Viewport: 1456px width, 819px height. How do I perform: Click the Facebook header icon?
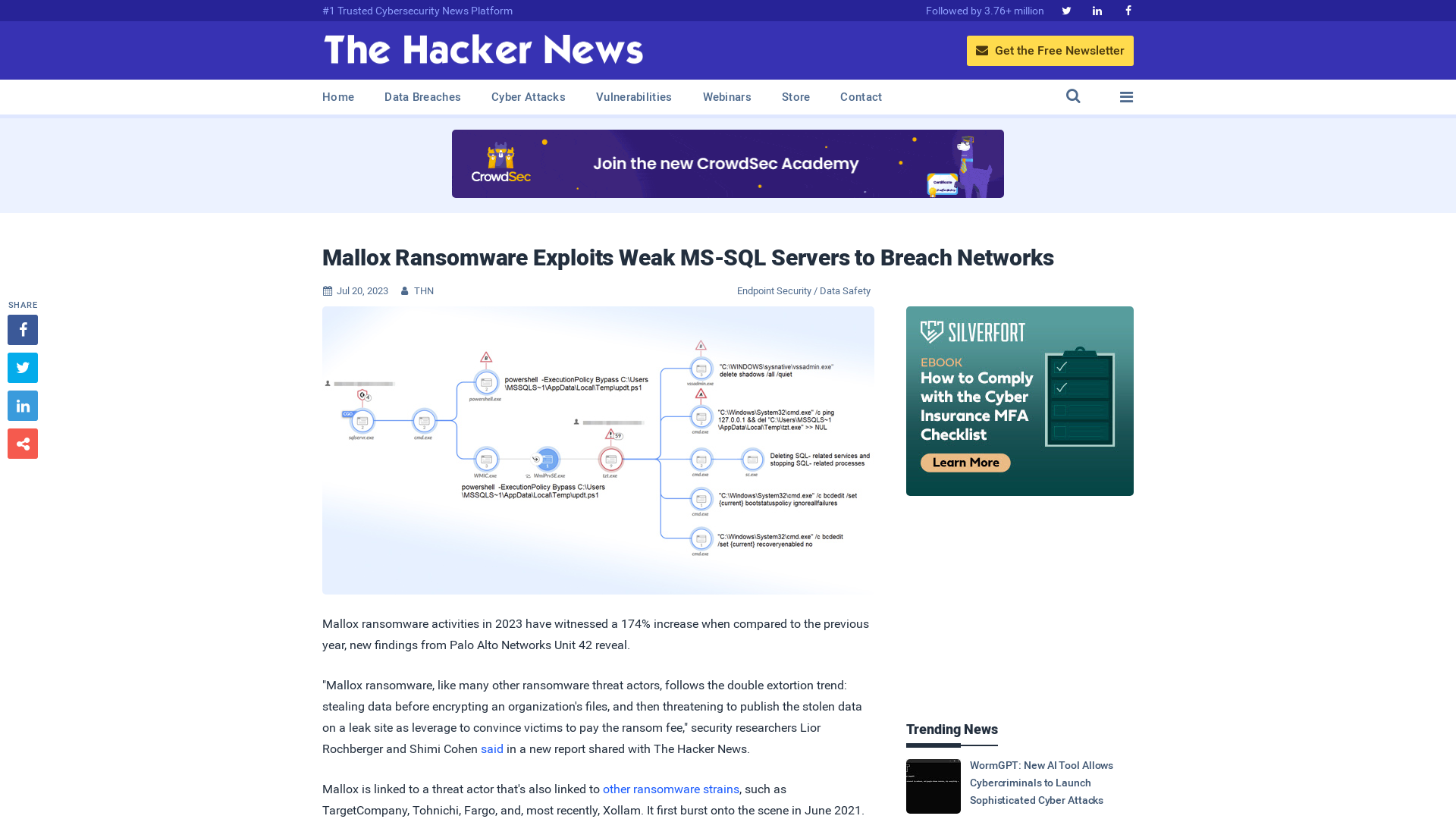click(1128, 10)
